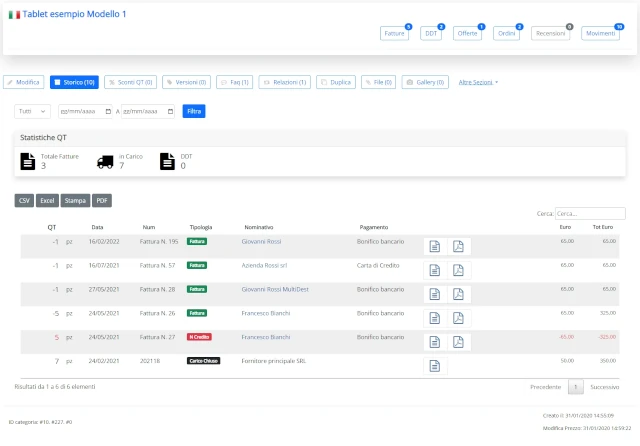This screenshot has width=640, height=446.
Task: Open document icon for Fattura N. 27
Action: 435,342
